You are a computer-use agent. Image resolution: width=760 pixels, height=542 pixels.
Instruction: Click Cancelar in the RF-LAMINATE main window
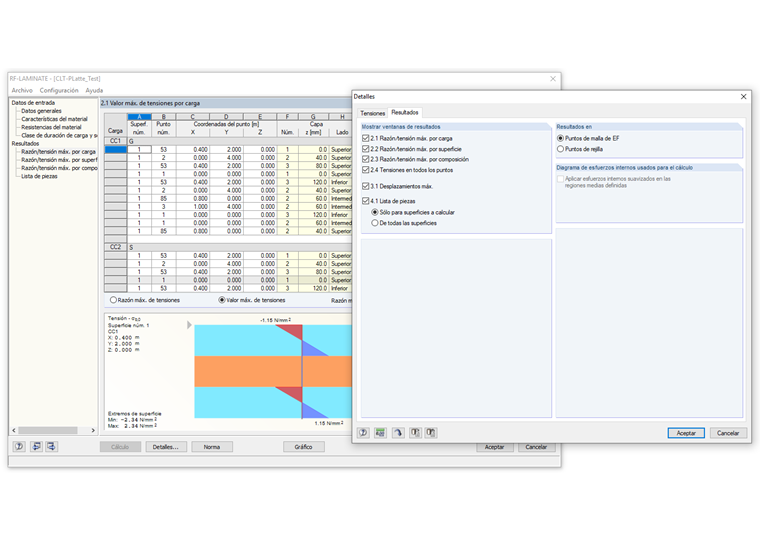[x=536, y=447]
